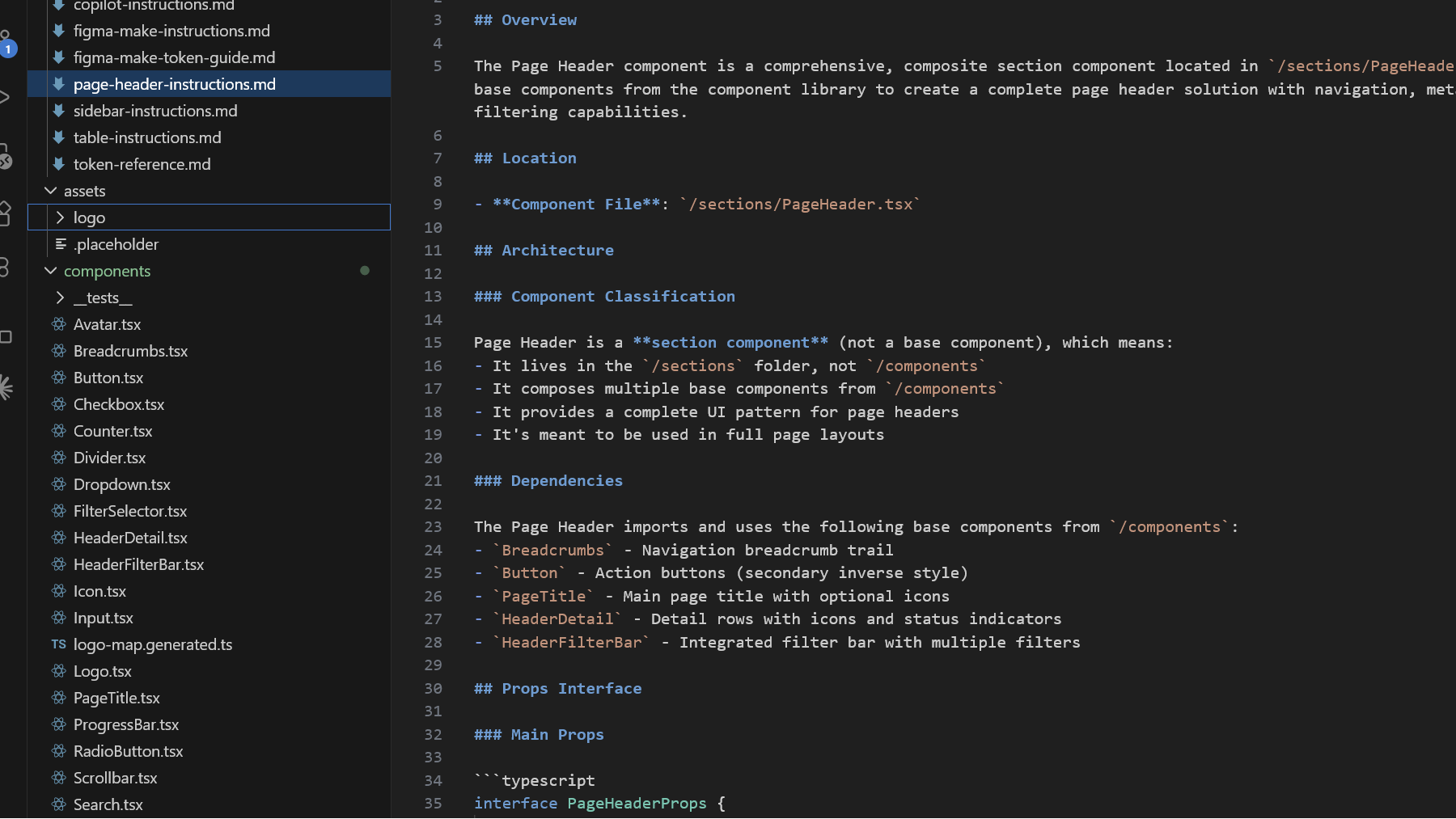Collapse the assets folder

[x=51, y=191]
